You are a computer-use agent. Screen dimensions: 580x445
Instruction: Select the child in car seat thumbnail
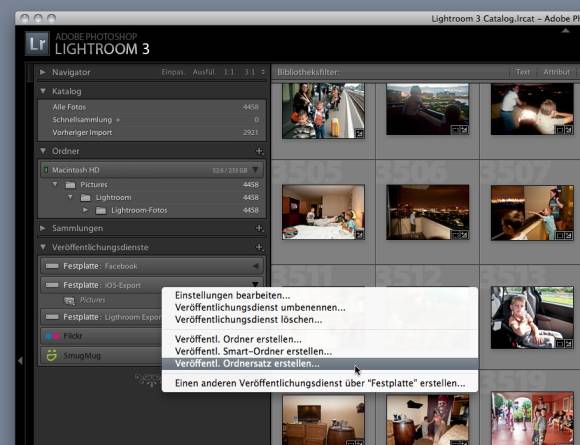pyautogui.click(x=532, y=317)
